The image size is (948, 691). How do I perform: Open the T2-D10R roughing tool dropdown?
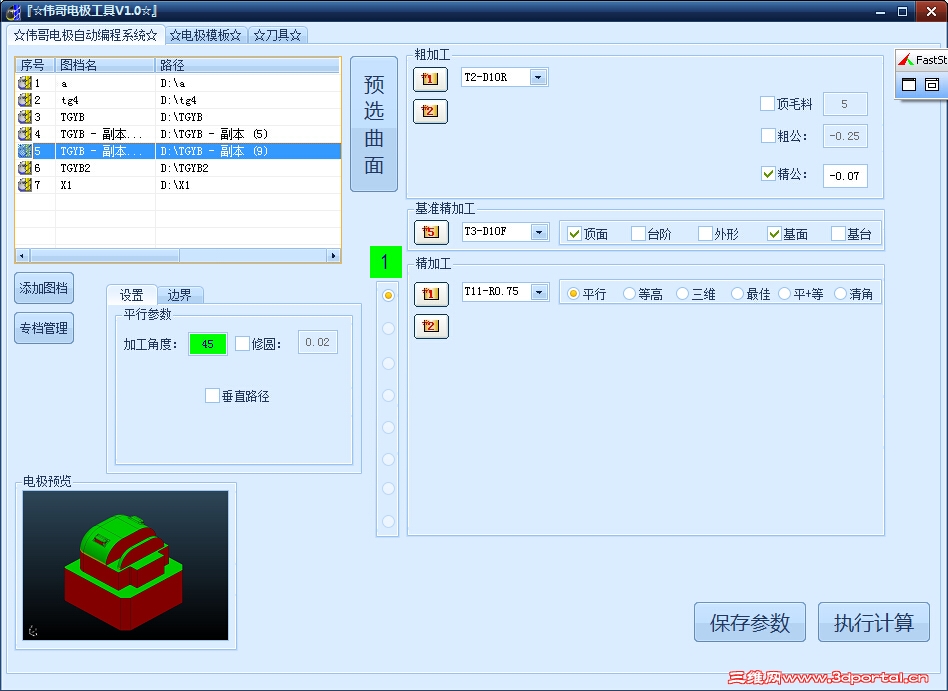coord(538,77)
